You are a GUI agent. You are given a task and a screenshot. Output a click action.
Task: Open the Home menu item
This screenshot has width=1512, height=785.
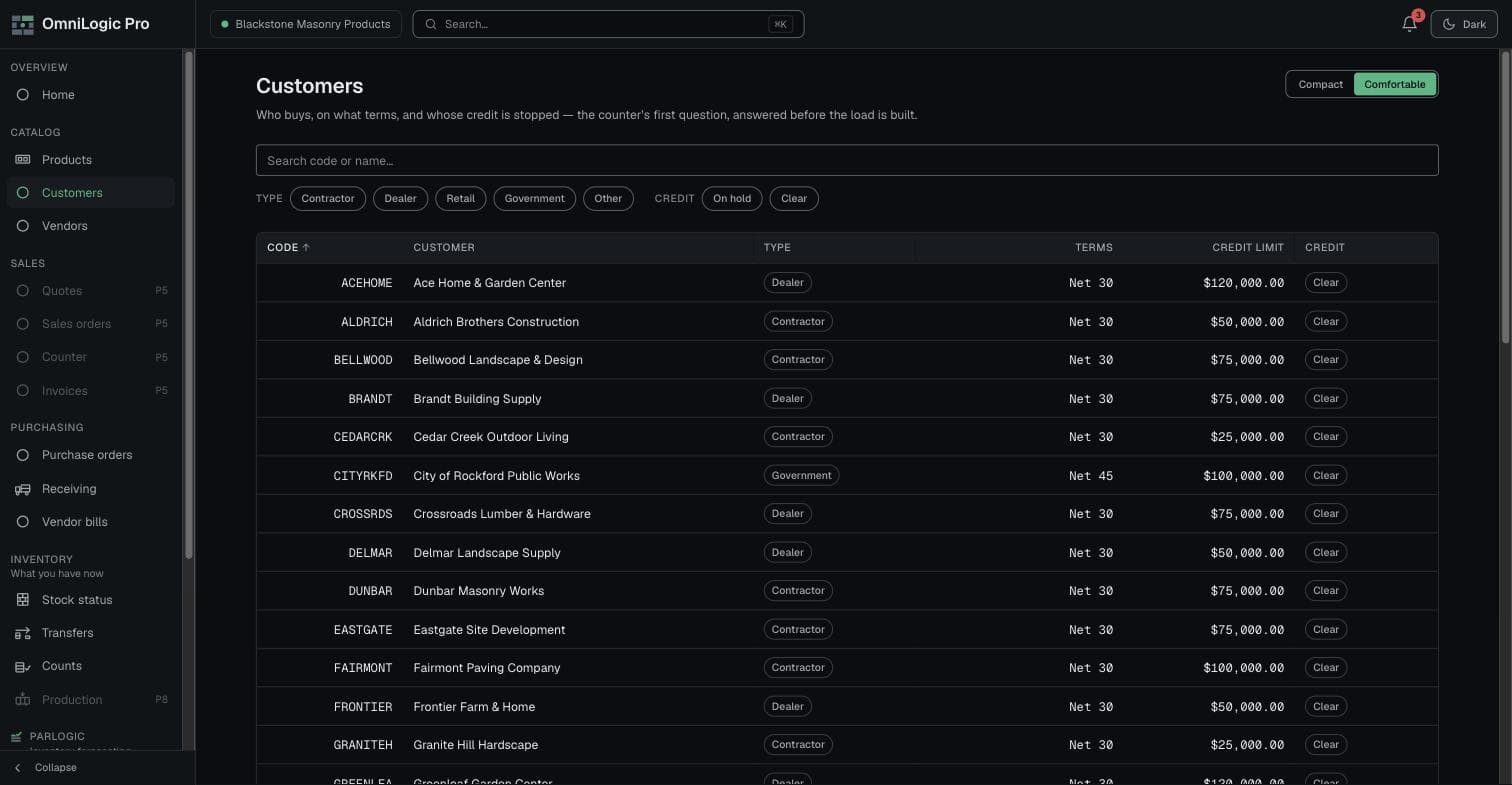point(90,95)
